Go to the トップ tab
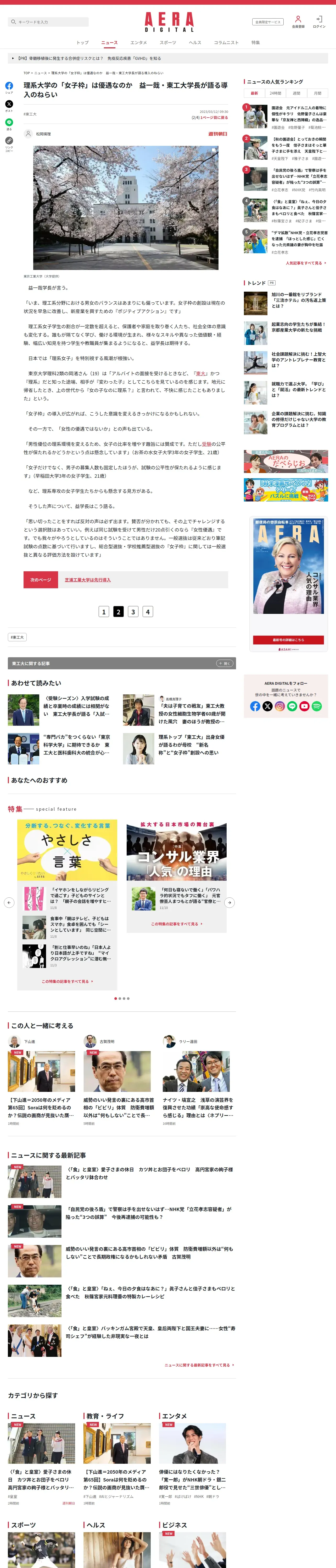The image size is (336, 1568). click(82, 43)
